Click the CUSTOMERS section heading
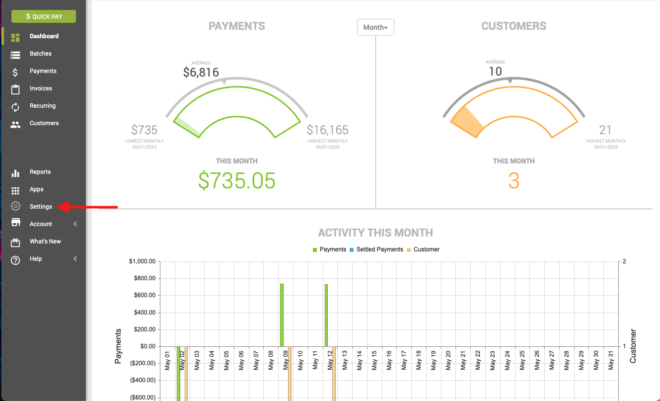Viewport: 660px width, 401px height. [514, 26]
